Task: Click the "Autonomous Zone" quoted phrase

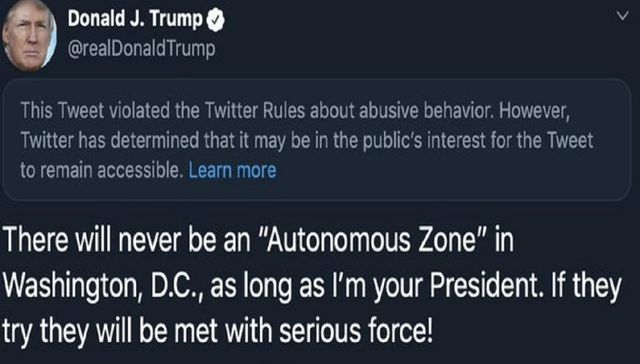Action: coord(371,241)
